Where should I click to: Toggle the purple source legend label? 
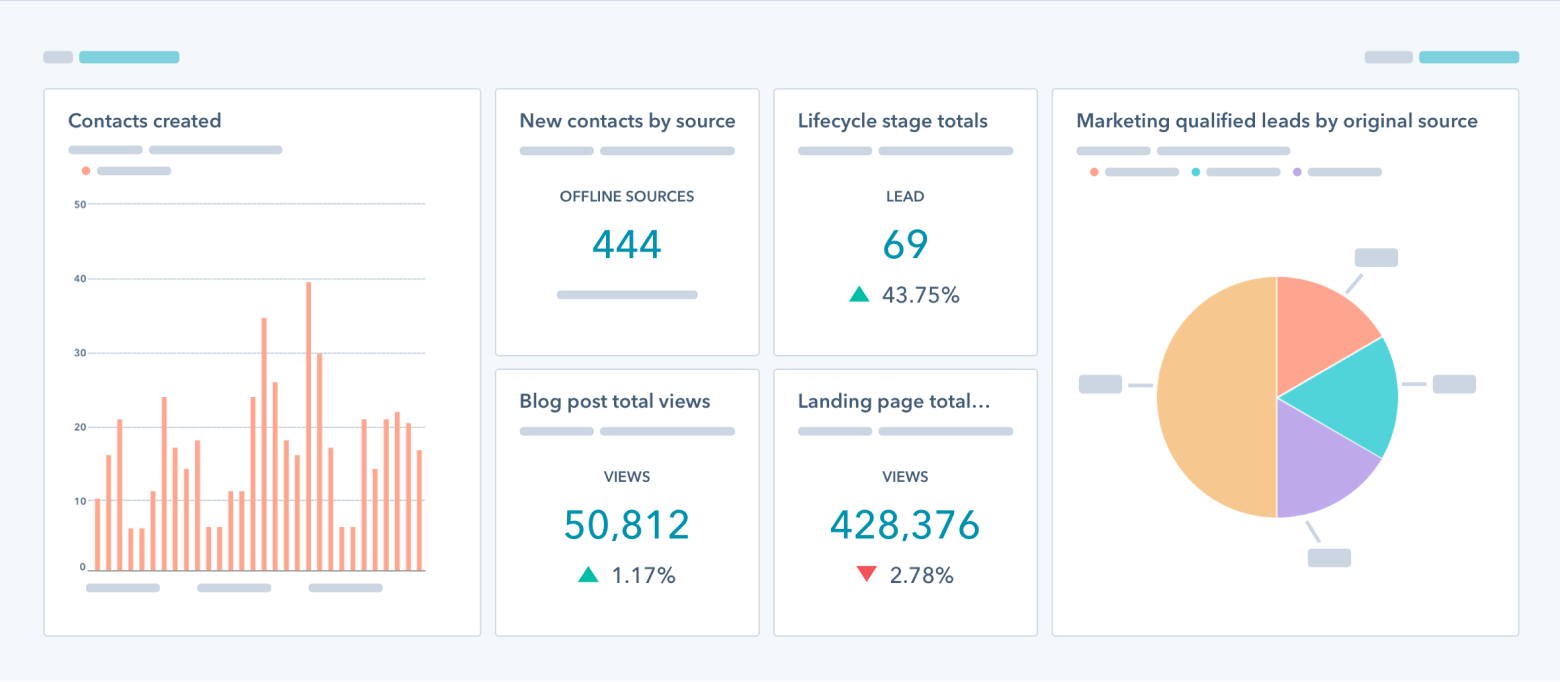(1347, 171)
